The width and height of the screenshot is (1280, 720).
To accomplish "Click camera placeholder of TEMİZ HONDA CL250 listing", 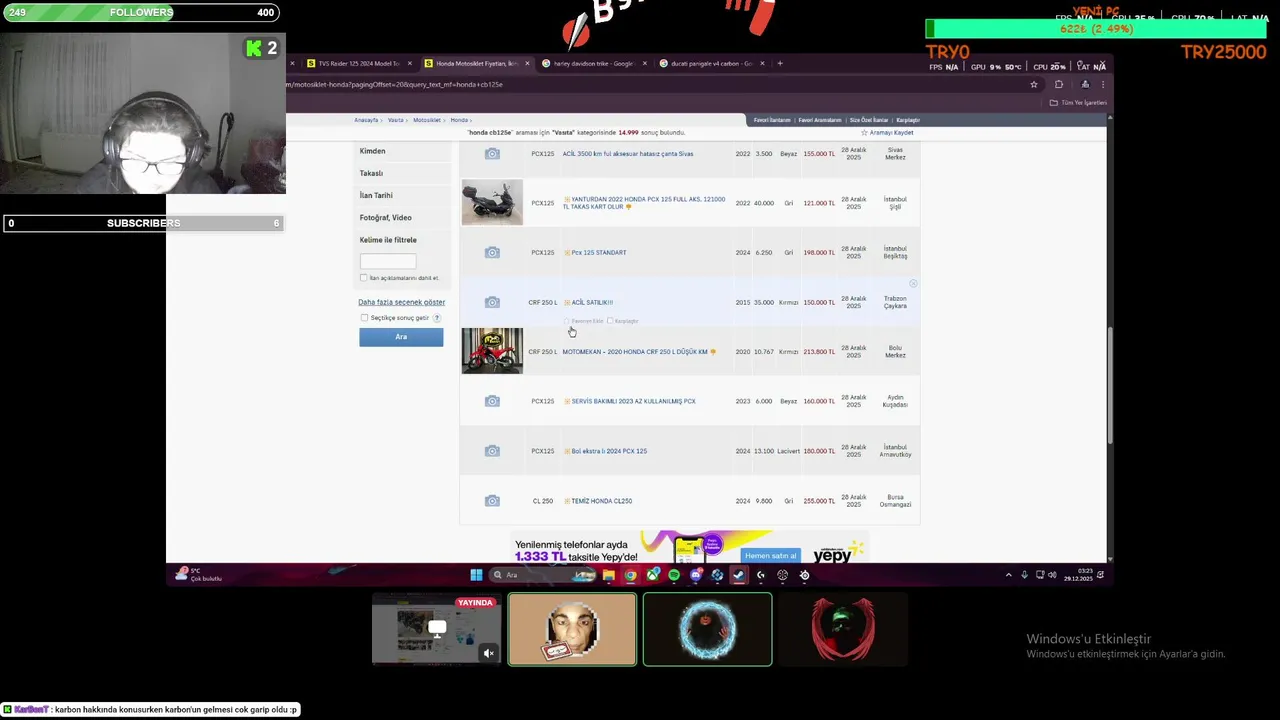I will [x=492, y=501].
